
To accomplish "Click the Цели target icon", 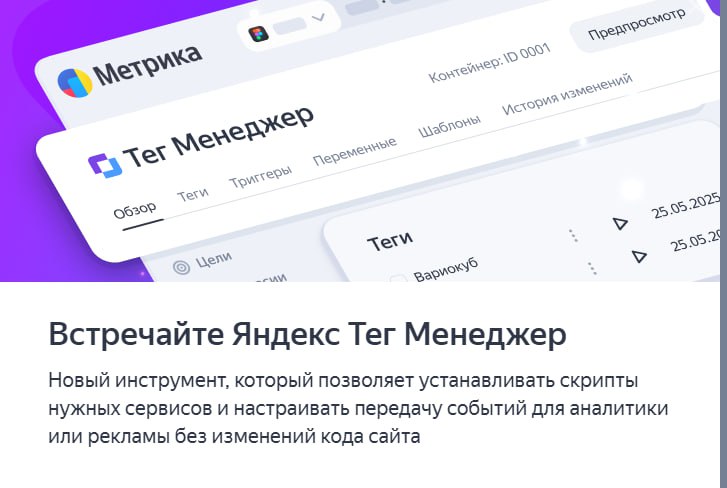I will tap(181, 267).
